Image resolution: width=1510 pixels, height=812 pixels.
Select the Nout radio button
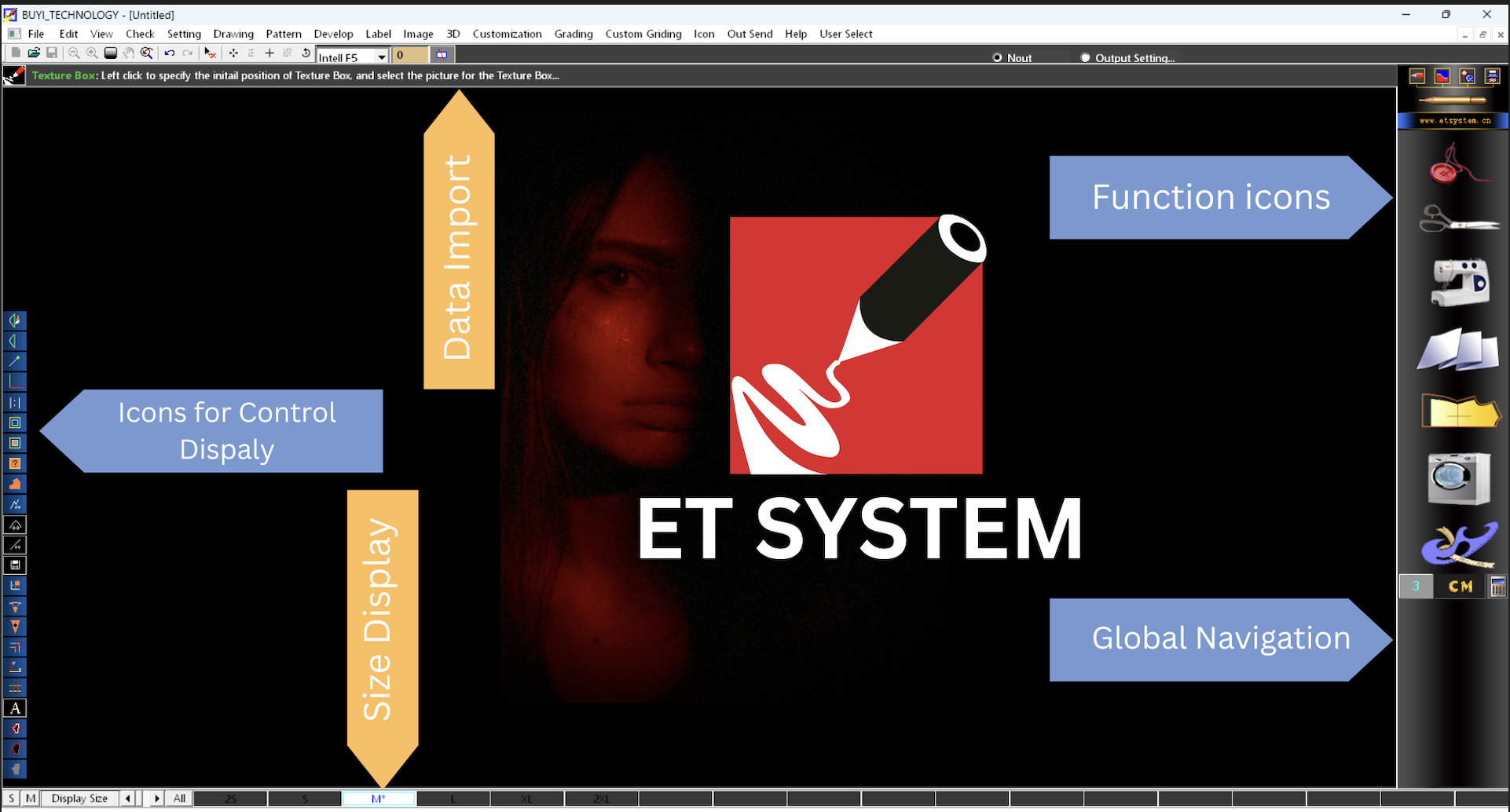[997, 58]
